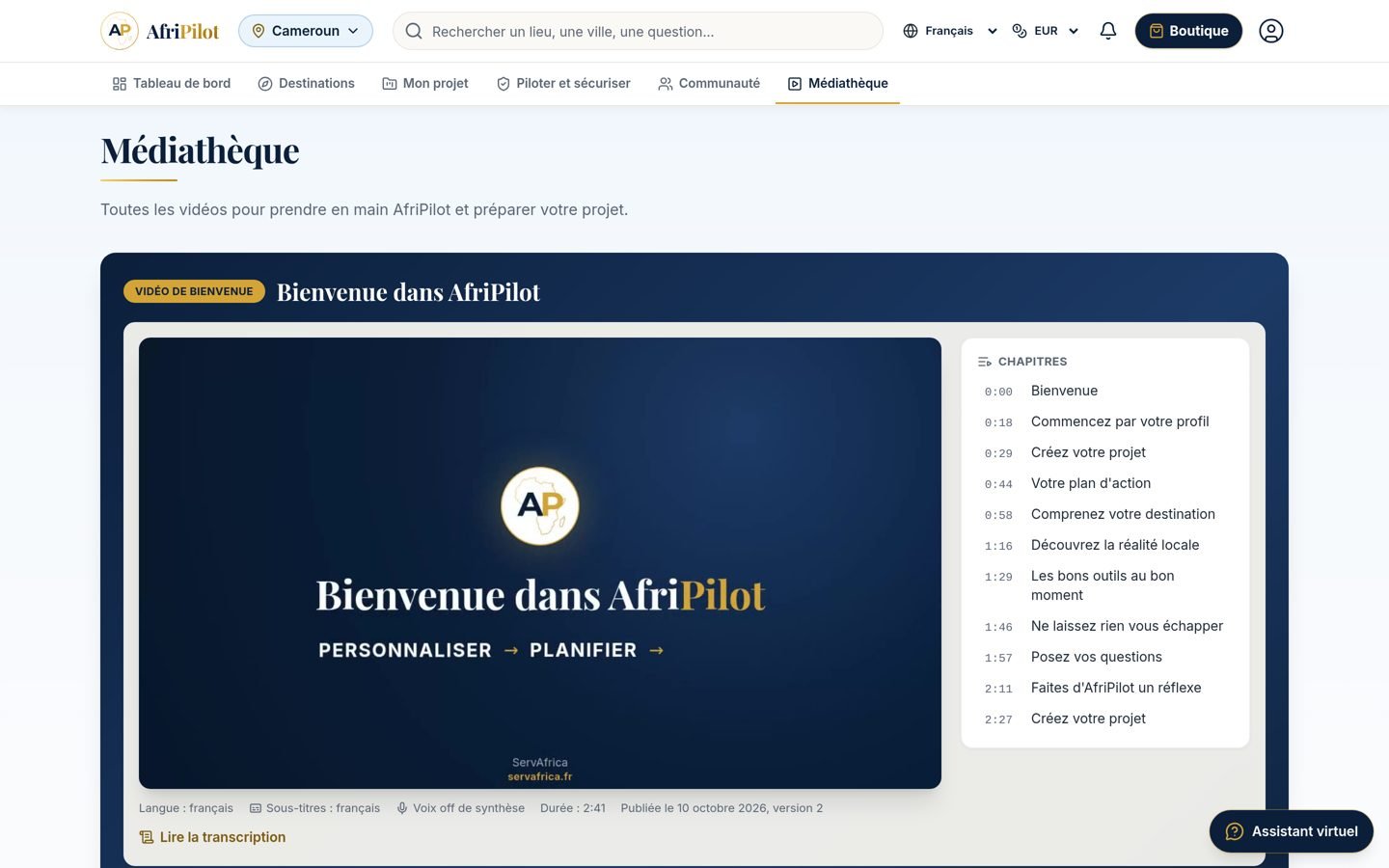Click the currency coins icon
The height and width of the screenshot is (868, 1389).
pyautogui.click(x=1020, y=31)
